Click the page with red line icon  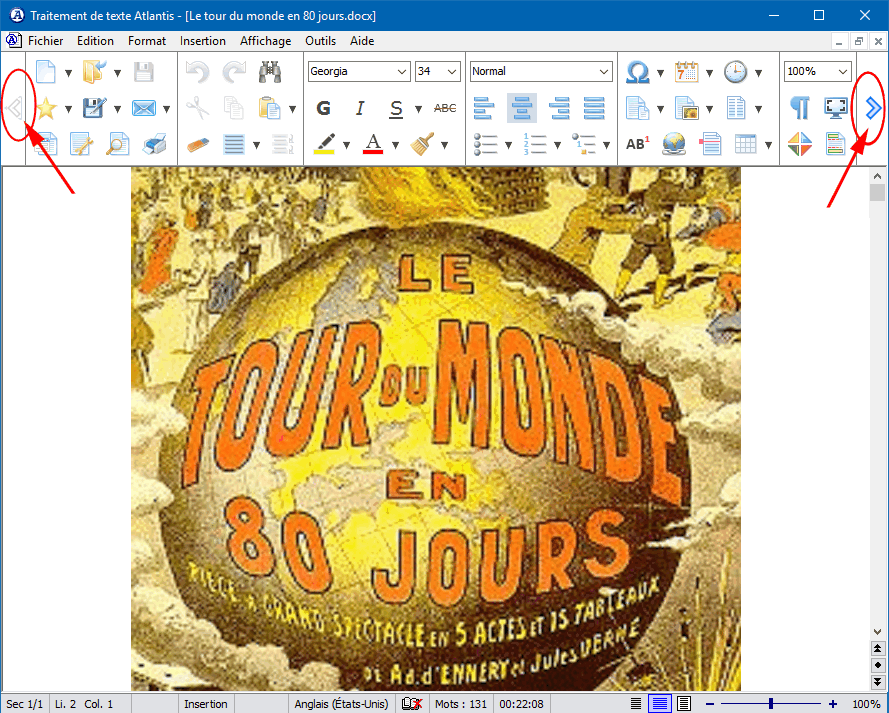click(710, 144)
